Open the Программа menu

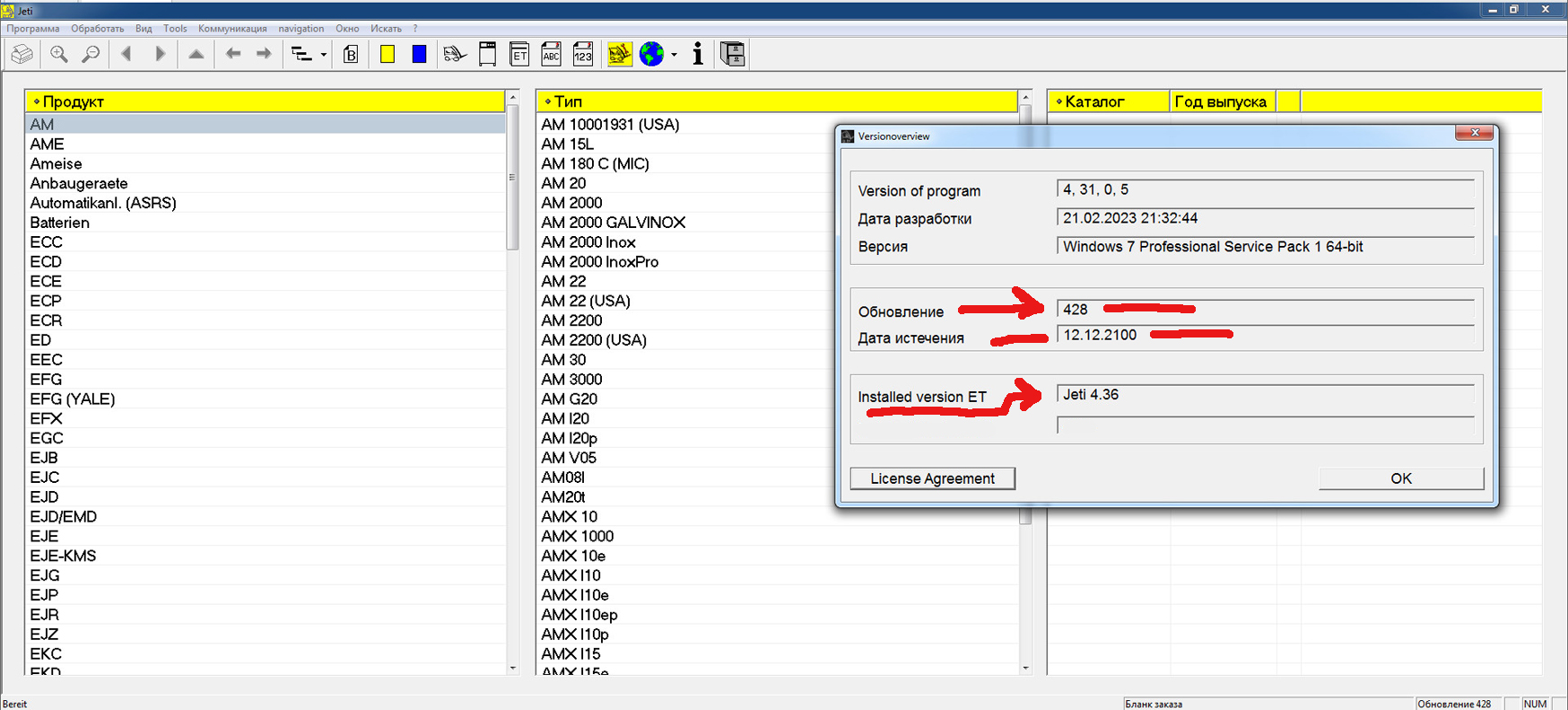(33, 29)
